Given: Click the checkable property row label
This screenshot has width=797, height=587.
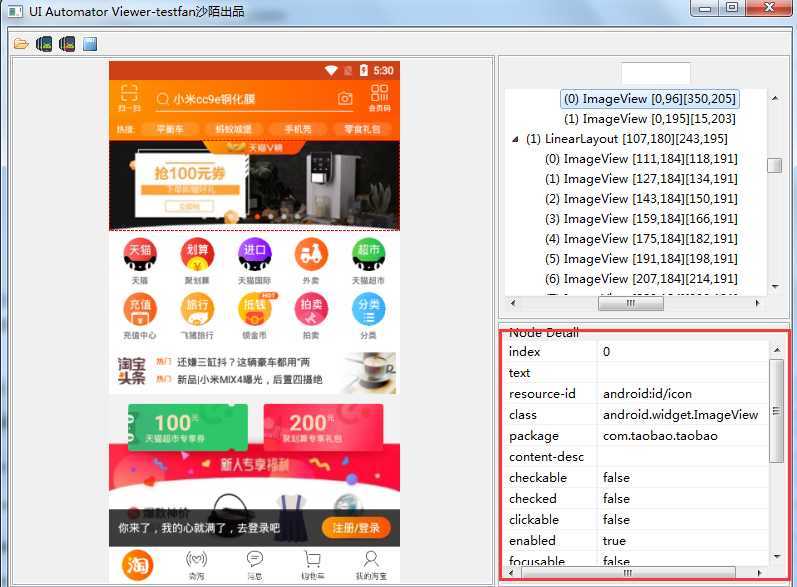Looking at the screenshot, I should (x=538, y=478).
